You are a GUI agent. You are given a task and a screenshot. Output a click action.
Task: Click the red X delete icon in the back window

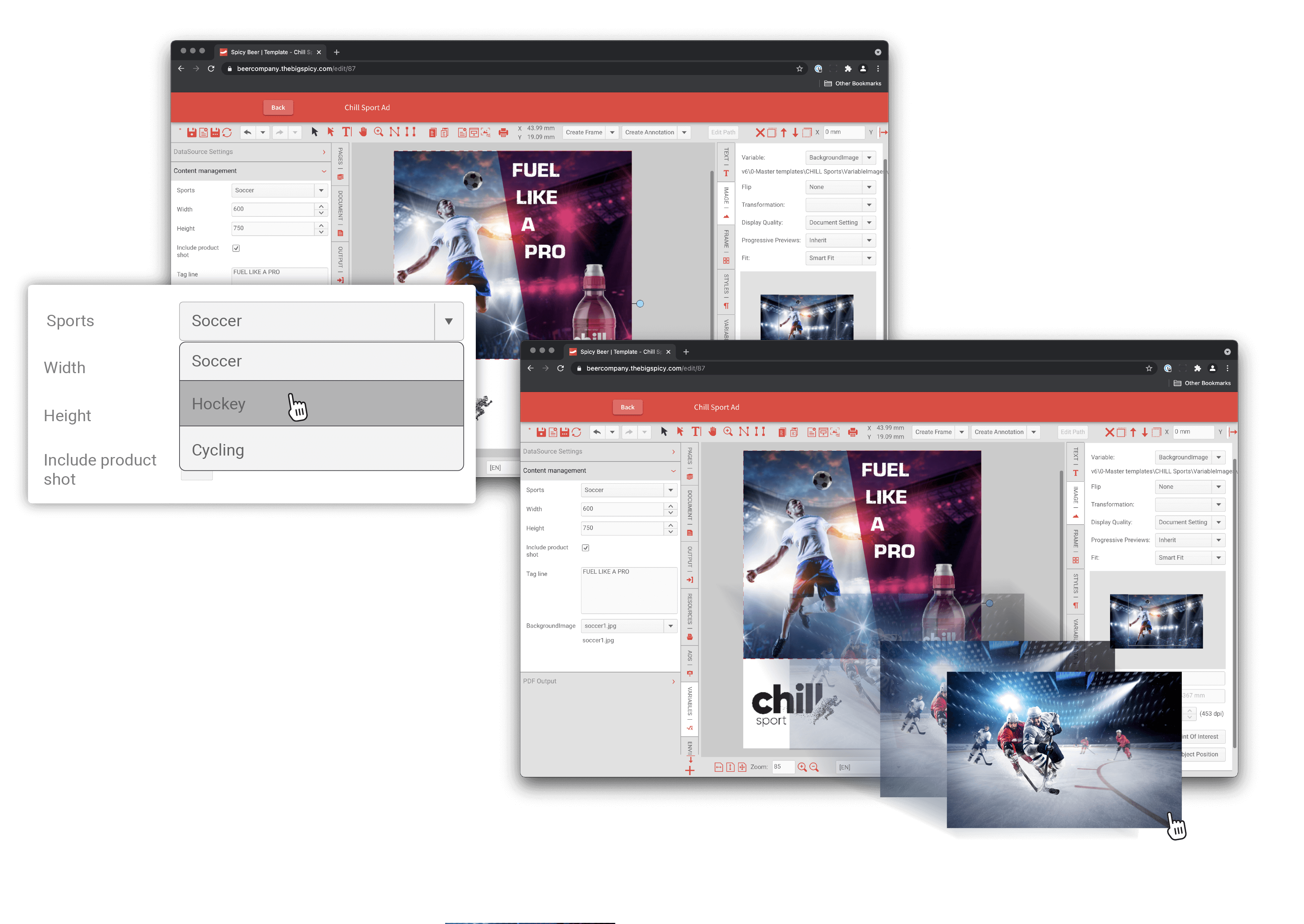[x=760, y=133]
